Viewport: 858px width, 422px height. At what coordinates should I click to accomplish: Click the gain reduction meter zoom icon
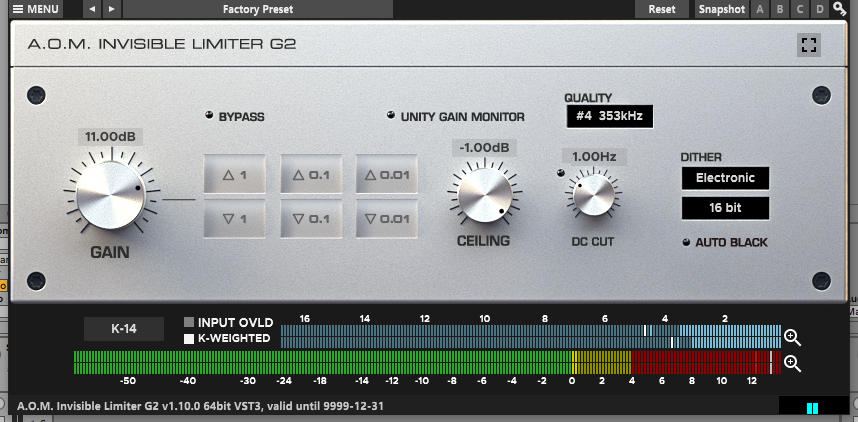[792, 337]
